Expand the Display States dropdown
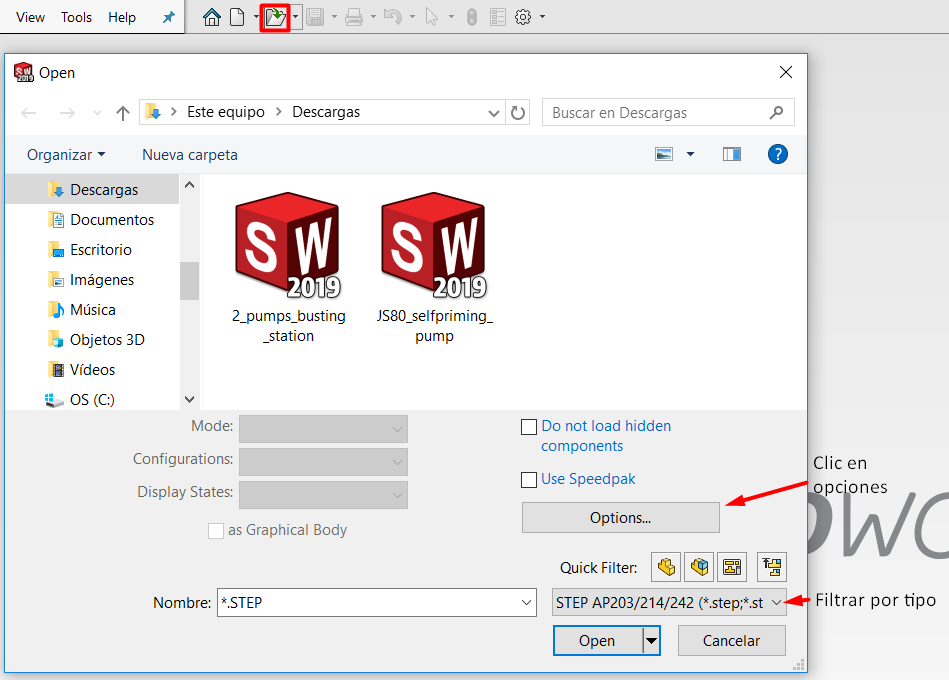949x680 pixels. (x=324, y=495)
